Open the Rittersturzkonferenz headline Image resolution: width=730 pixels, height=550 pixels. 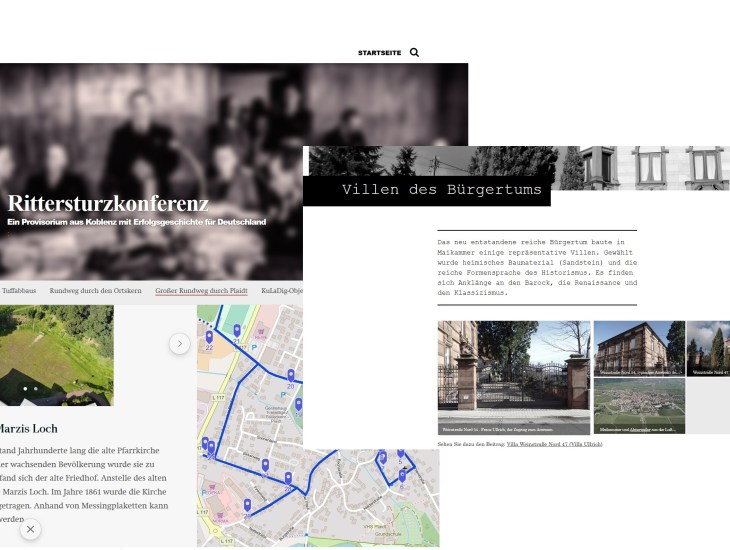108,203
